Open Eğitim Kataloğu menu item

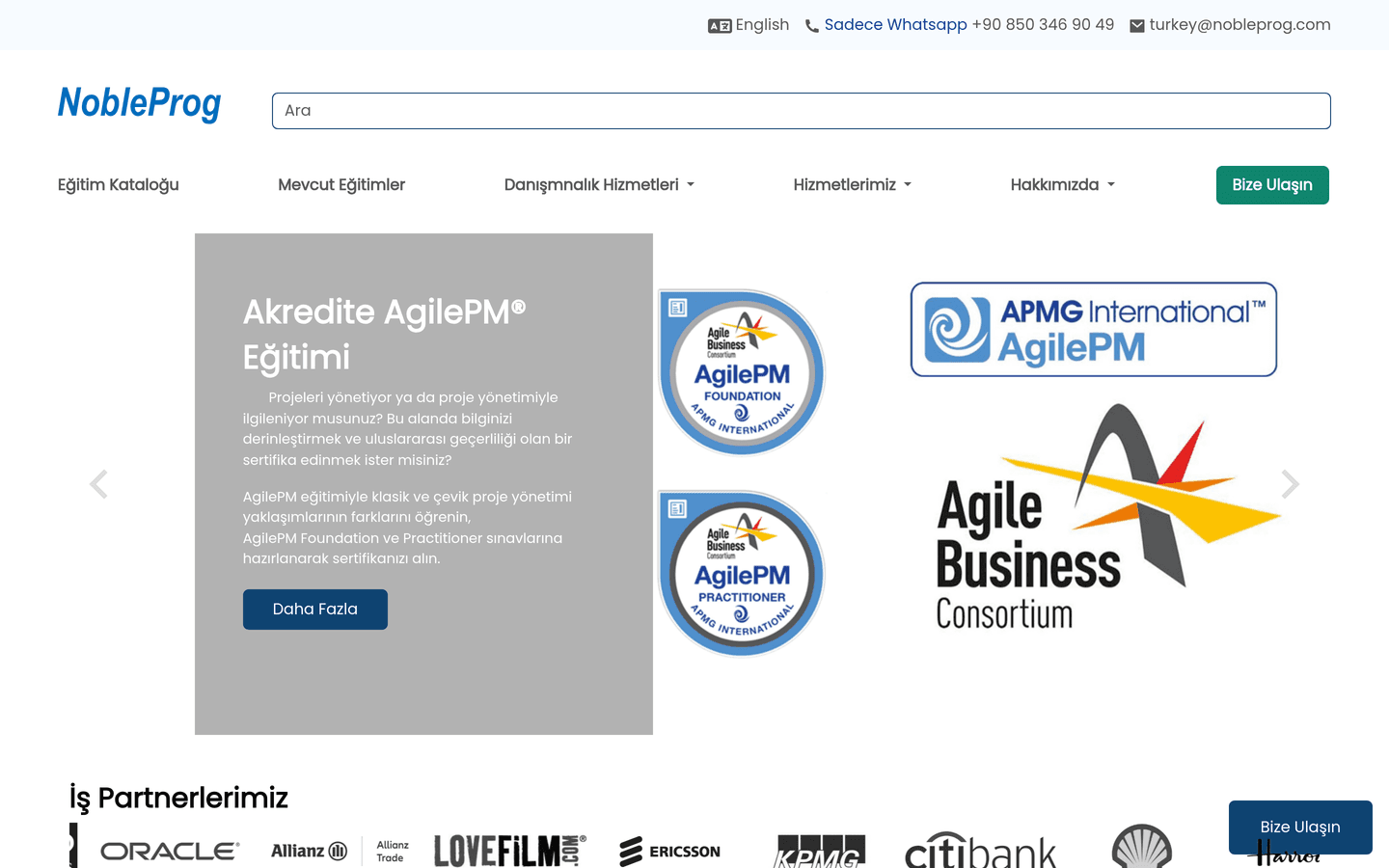point(119,184)
